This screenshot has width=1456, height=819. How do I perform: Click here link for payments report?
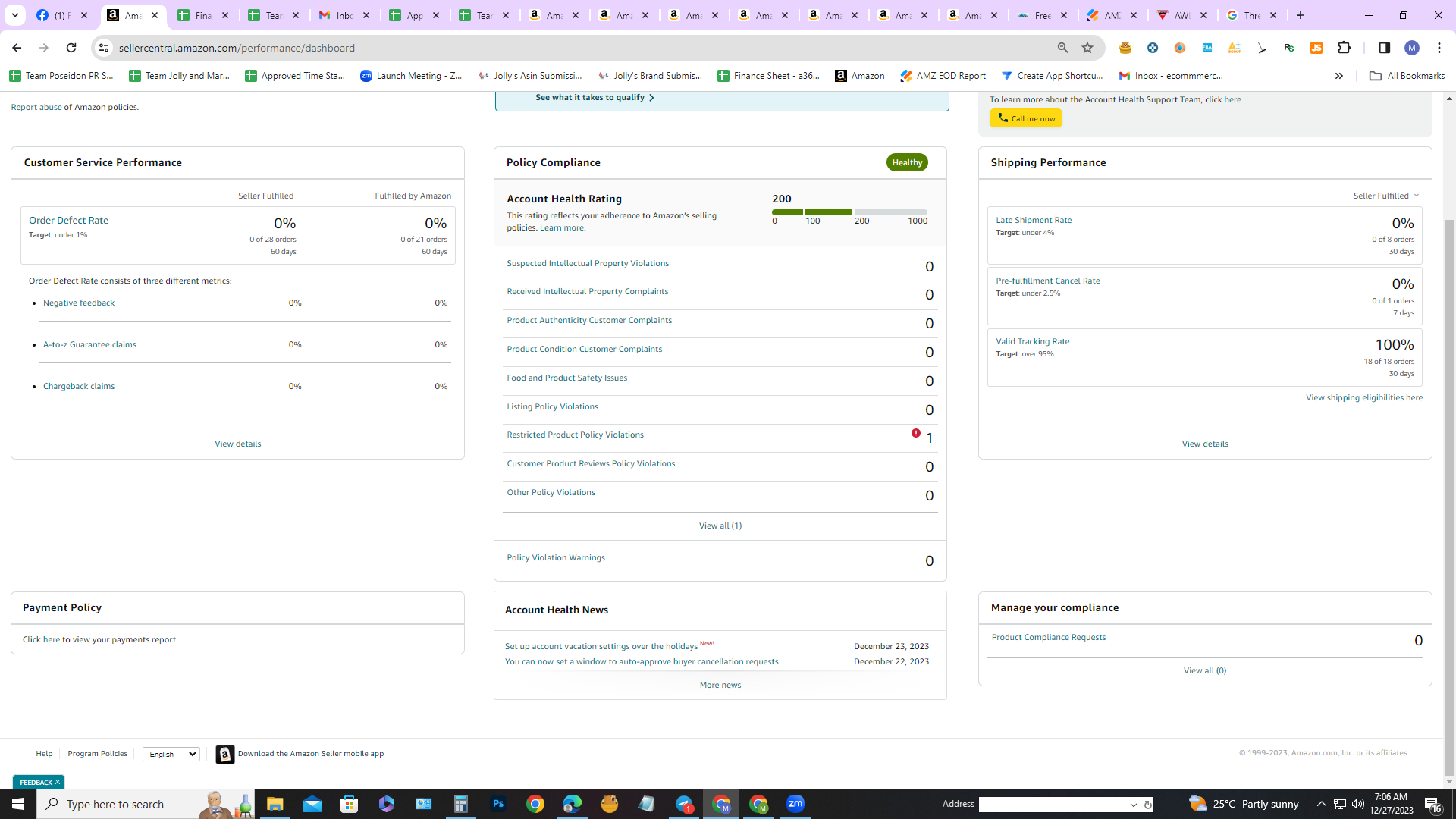coord(52,639)
